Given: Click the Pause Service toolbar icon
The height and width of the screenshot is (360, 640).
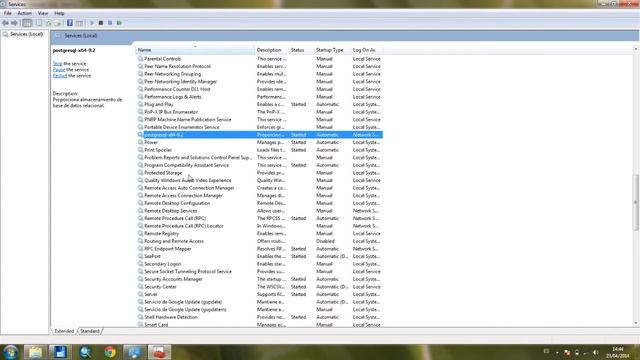Looking at the screenshot, I should (x=110, y=23).
